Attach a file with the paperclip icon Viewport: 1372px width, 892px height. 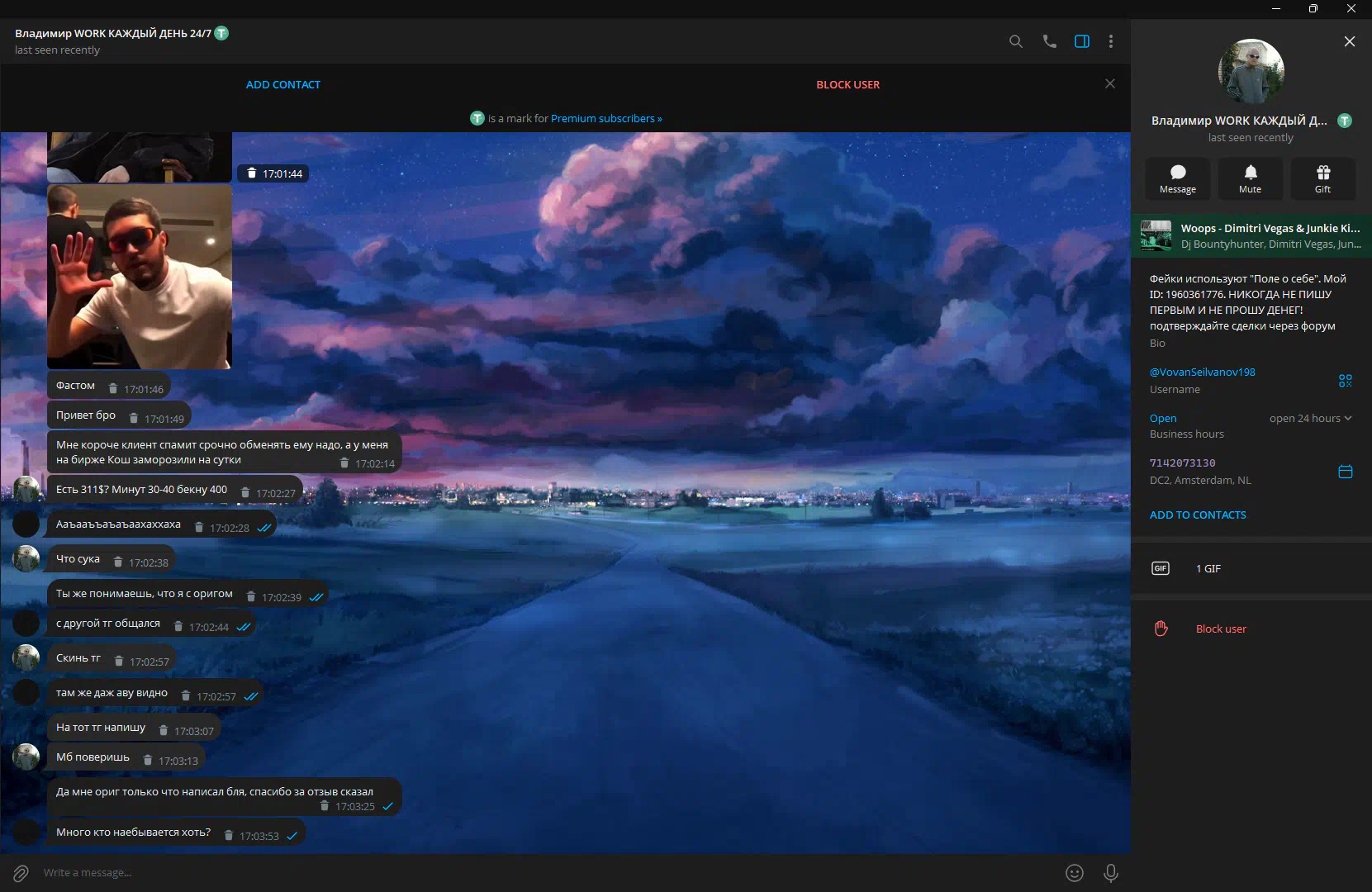pyautogui.click(x=21, y=873)
